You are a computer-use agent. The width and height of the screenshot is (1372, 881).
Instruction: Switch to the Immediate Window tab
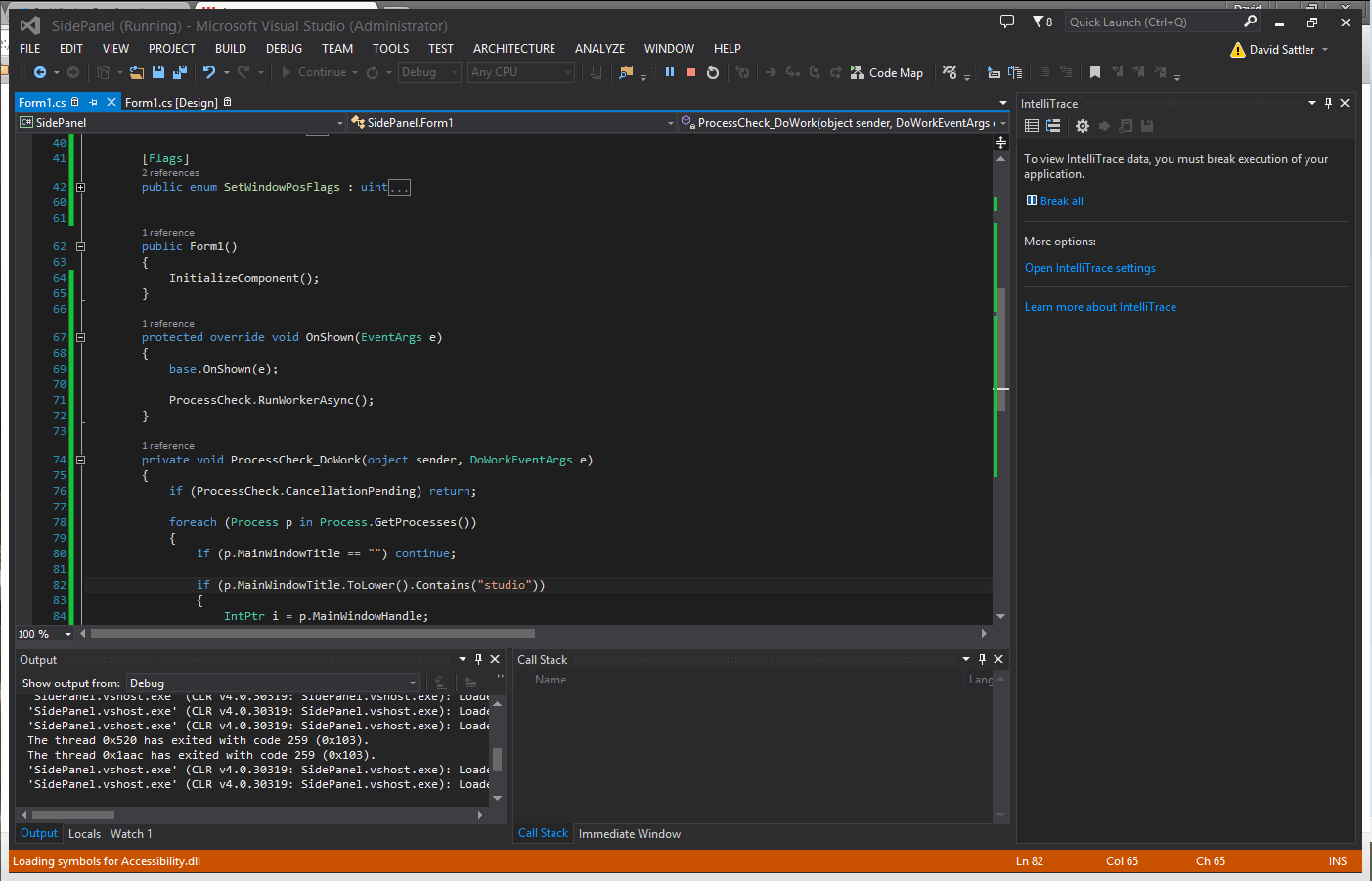click(630, 834)
